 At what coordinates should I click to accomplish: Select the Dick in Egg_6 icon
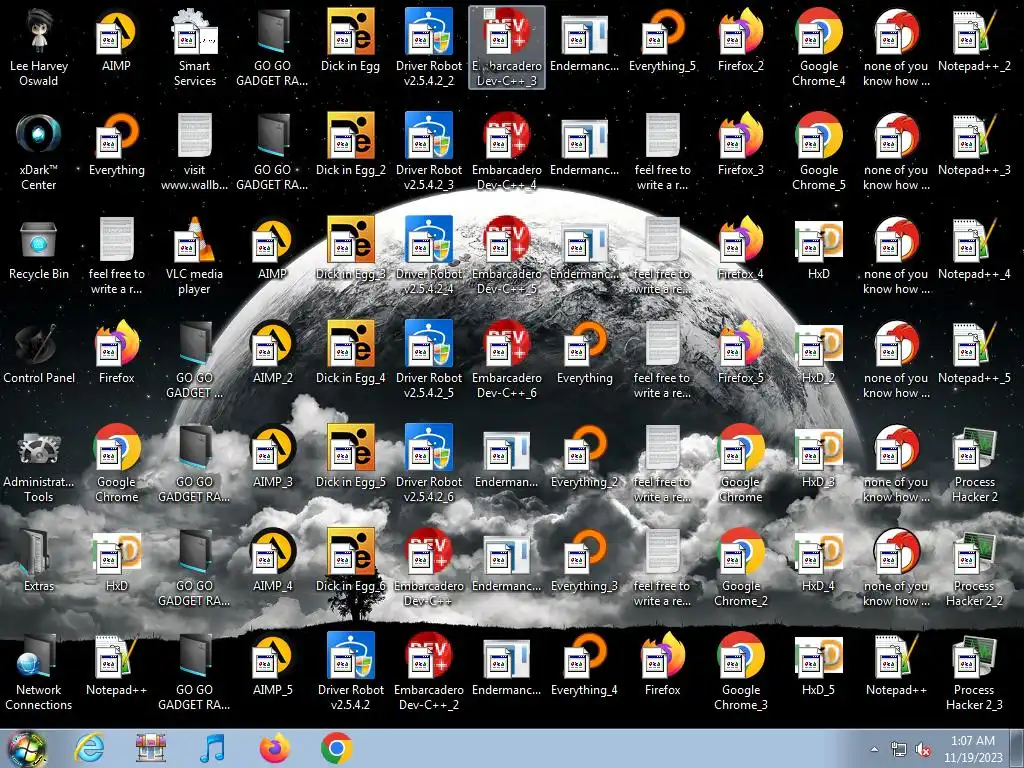(351, 562)
